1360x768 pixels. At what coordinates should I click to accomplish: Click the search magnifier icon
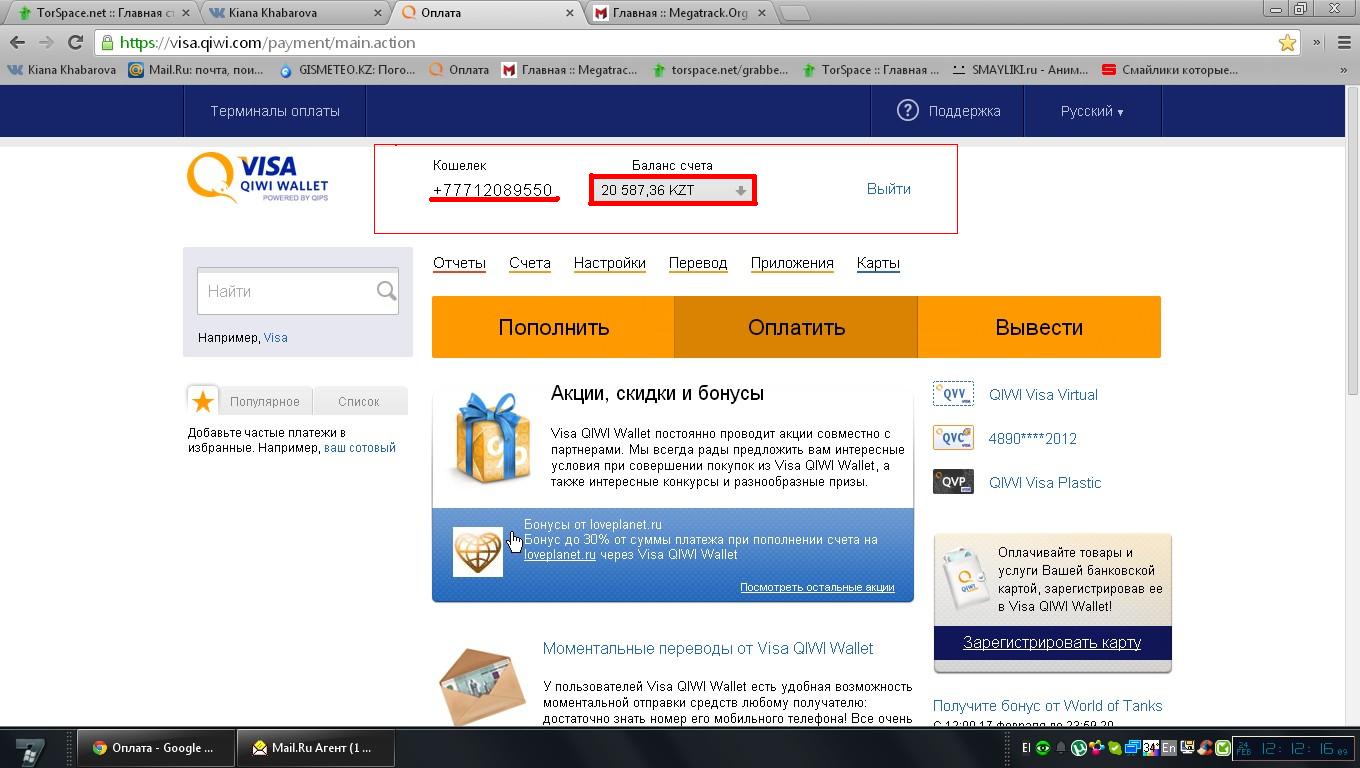tap(386, 291)
